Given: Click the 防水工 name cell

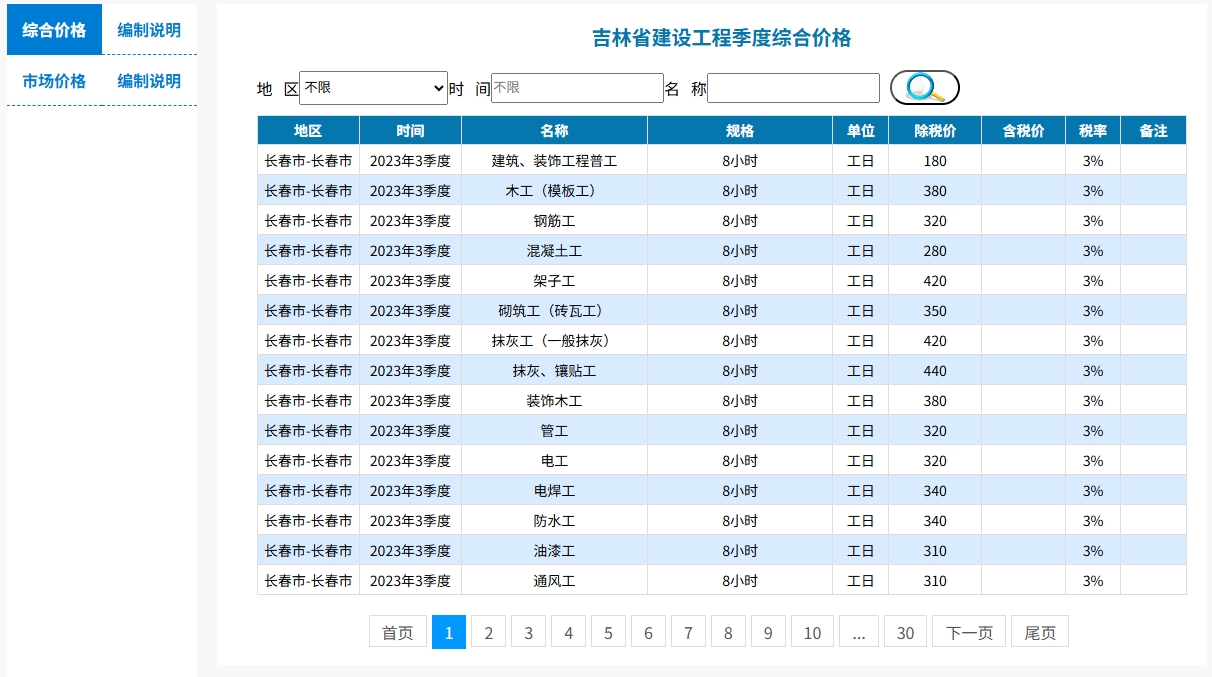Looking at the screenshot, I should (554, 521).
